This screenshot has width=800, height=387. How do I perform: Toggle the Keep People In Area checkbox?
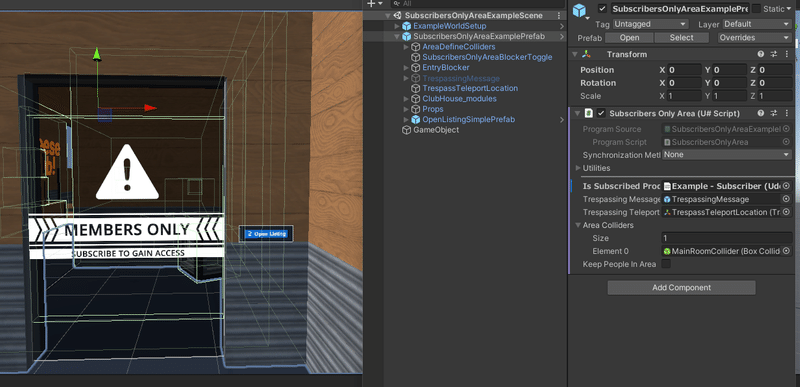pyautogui.click(x=666, y=264)
